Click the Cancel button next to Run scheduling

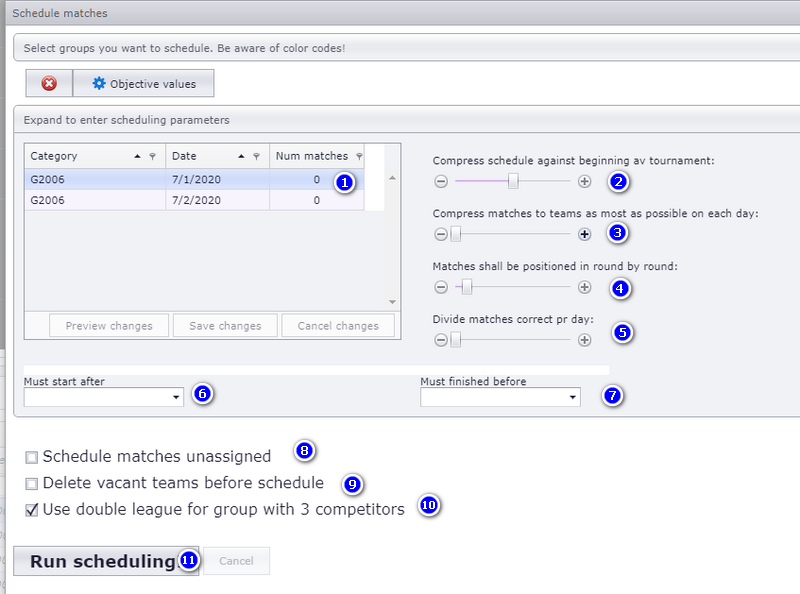(x=236, y=561)
